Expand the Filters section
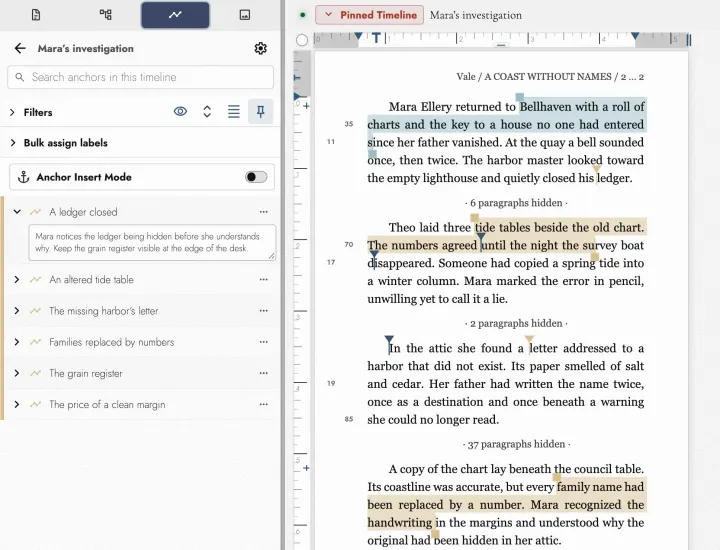 tap(12, 112)
